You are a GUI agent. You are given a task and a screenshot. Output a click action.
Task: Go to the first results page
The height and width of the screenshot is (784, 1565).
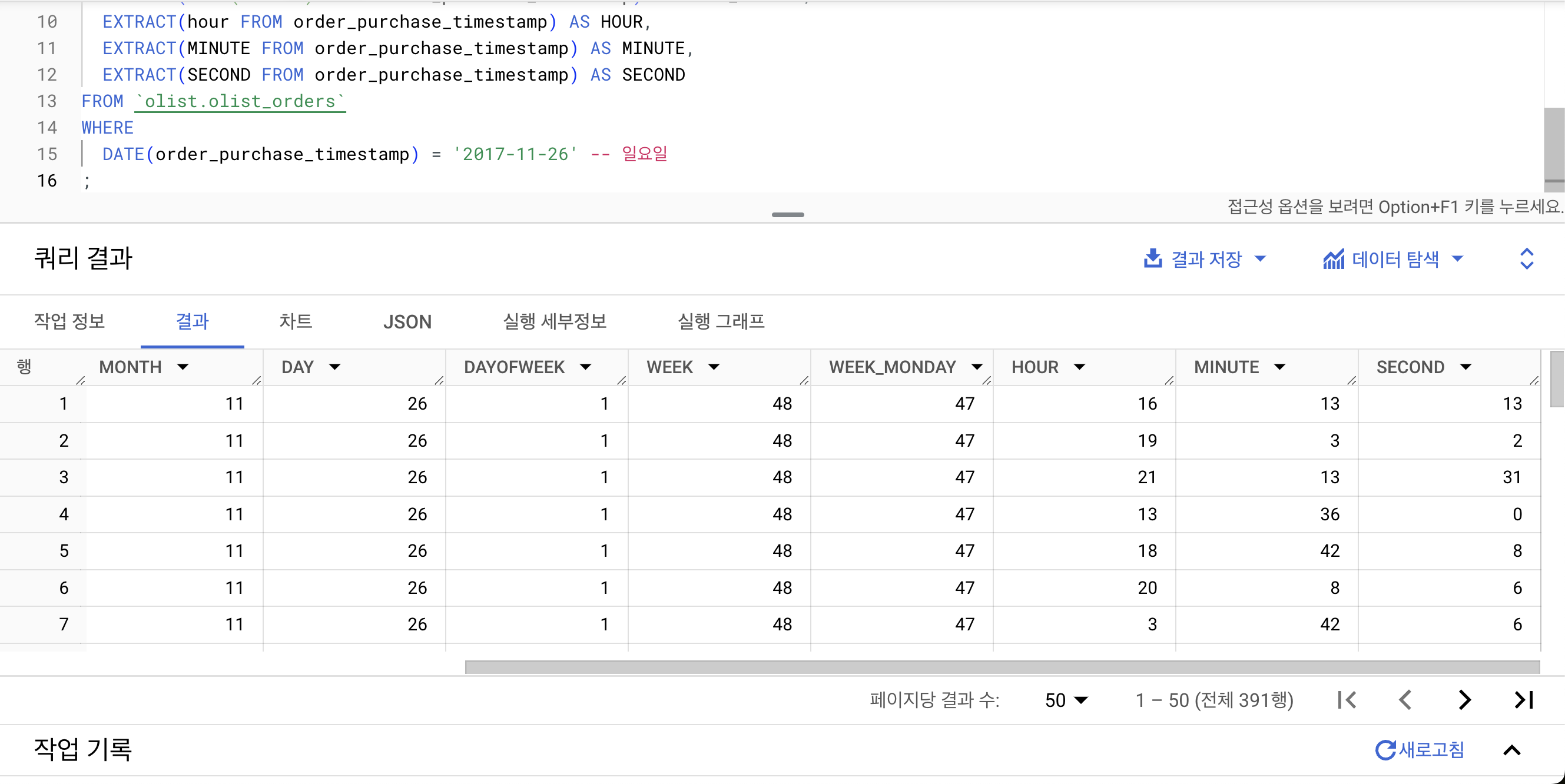pos(1347,700)
